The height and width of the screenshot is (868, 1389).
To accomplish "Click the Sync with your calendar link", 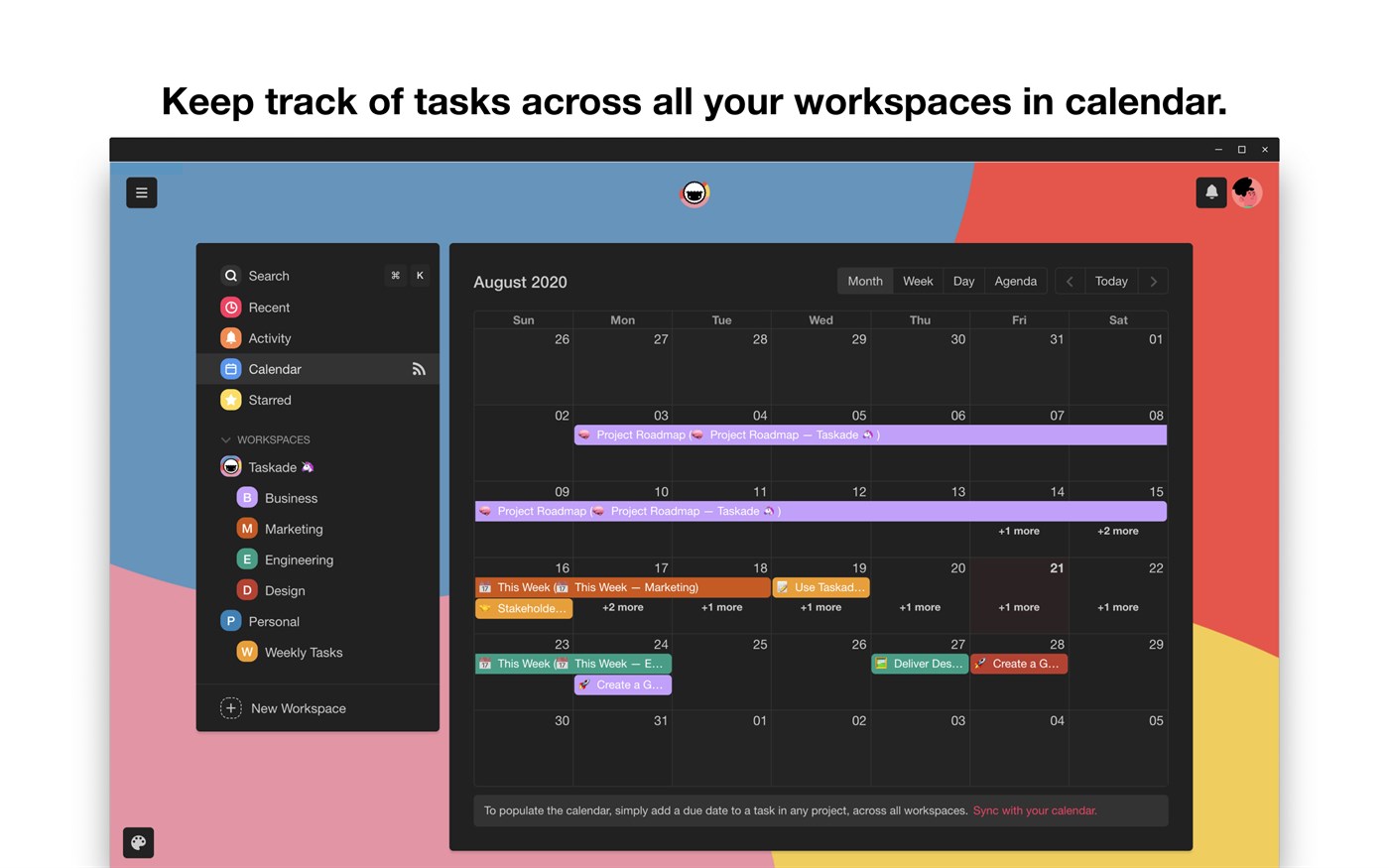I will click(1035, 810).
